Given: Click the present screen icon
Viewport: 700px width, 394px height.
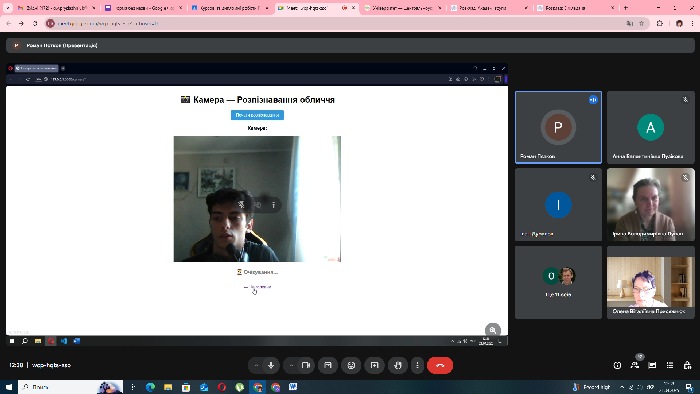Looking at the screenshot, I should [x=375, y=365].
